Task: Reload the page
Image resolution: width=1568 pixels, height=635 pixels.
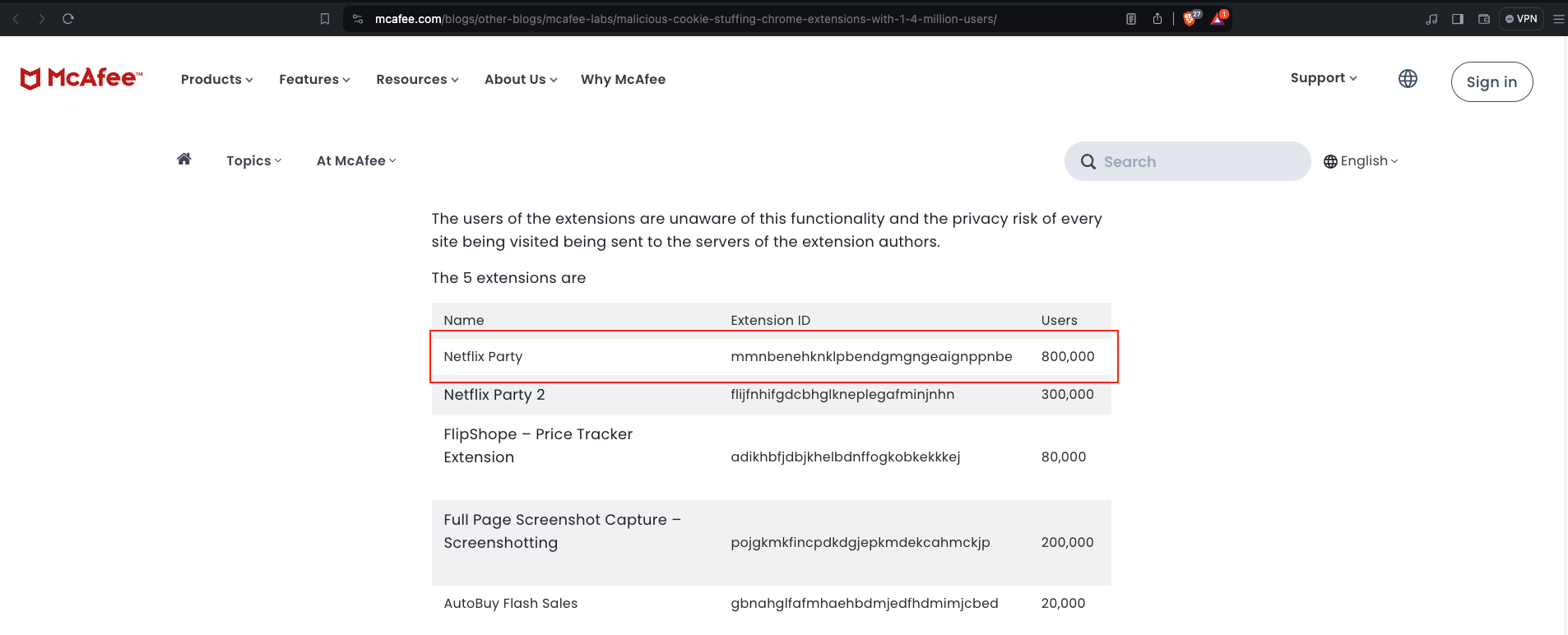Action: point(68,18)
